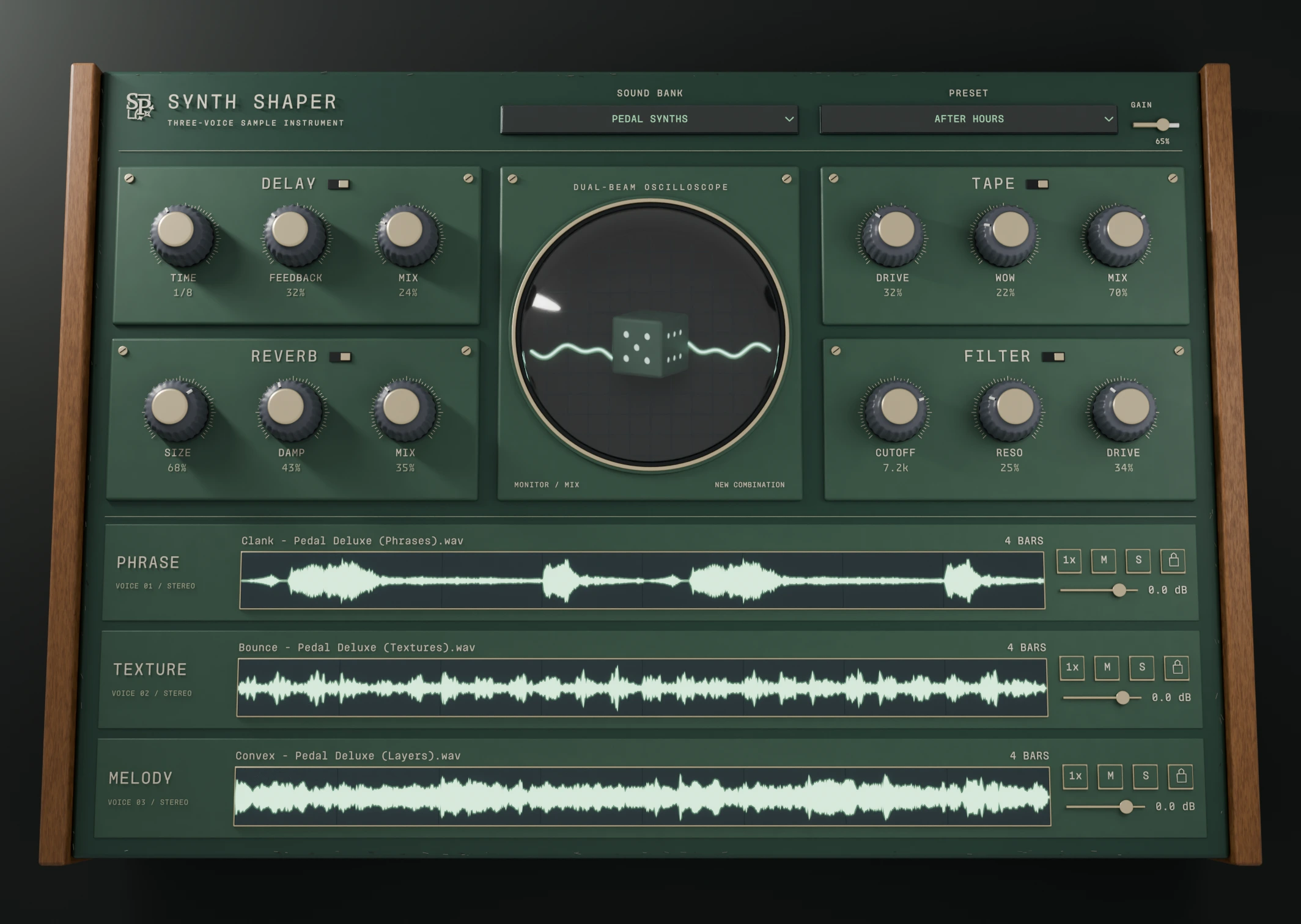This screenshot has width=1301, height=924.
Task: Toggle the Filter effect switch
Action: point(1053,357)
